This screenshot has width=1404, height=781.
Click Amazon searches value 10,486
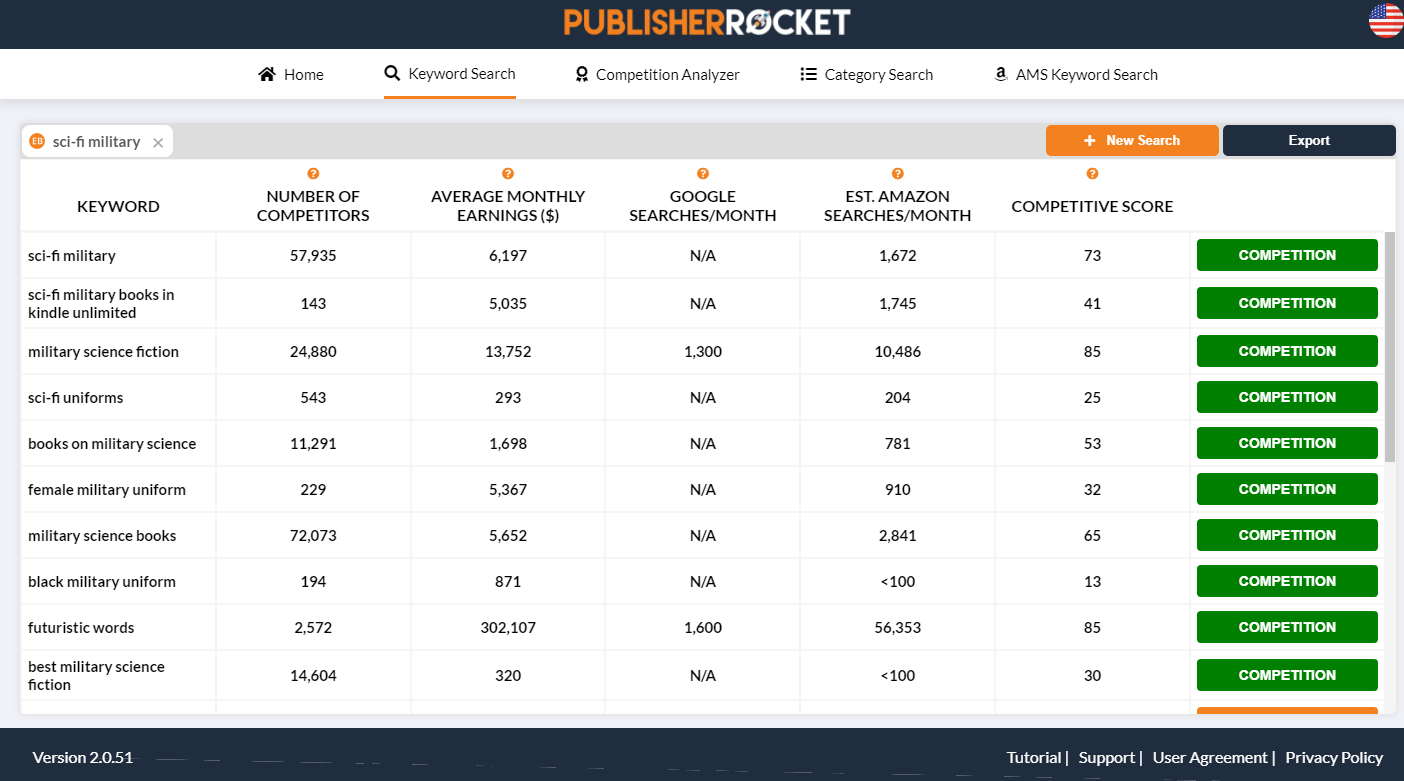pos(898,351)
